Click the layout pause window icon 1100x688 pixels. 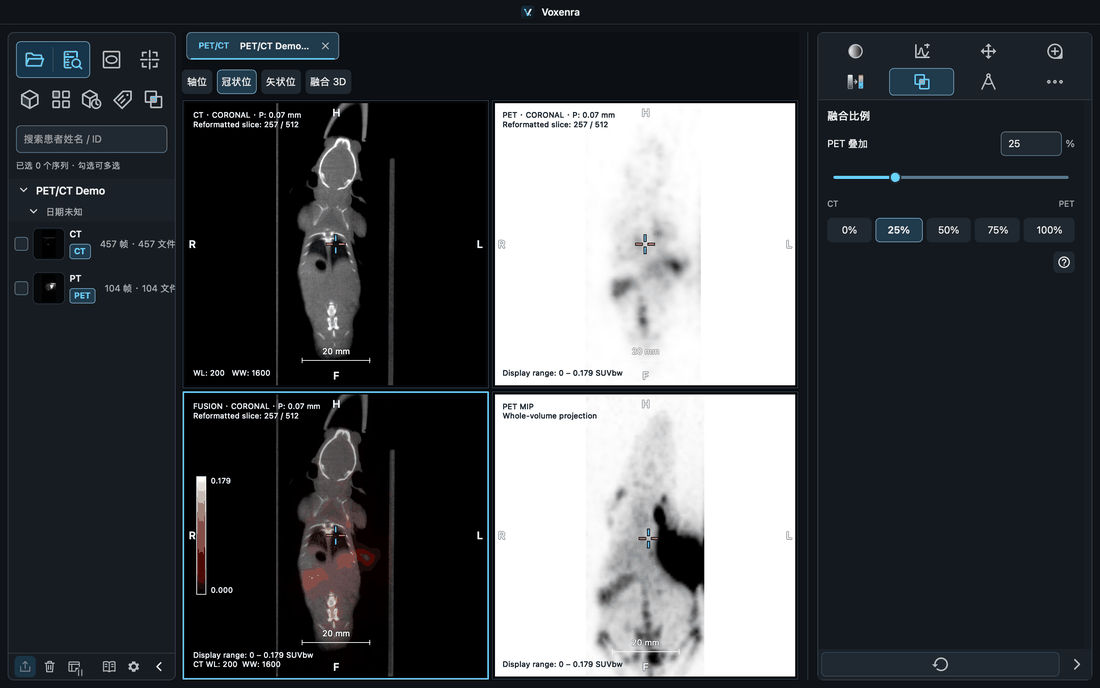pos(75,667)
